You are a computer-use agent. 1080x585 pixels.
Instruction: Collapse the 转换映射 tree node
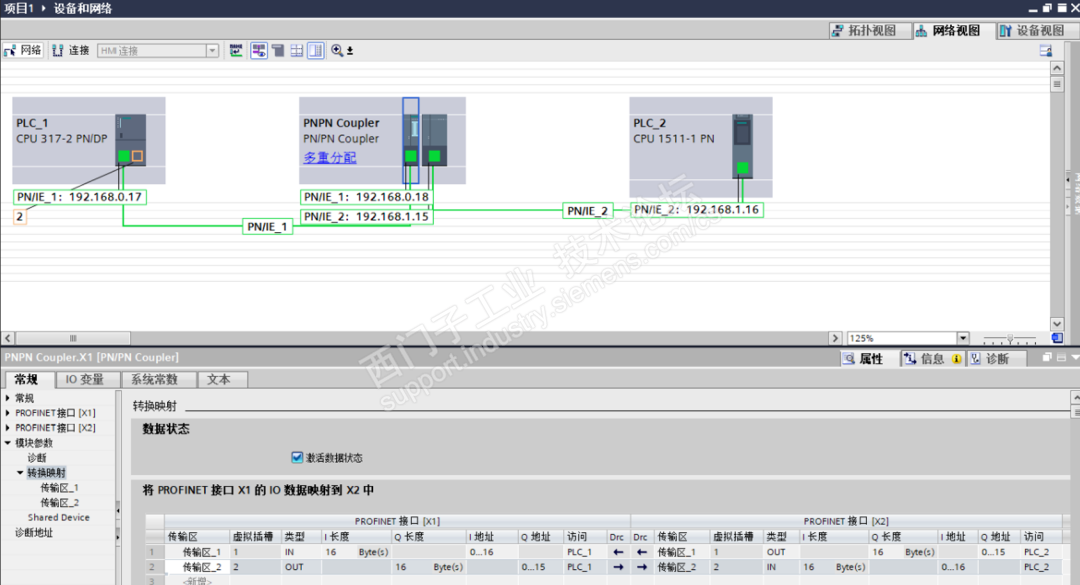point(20,473)
